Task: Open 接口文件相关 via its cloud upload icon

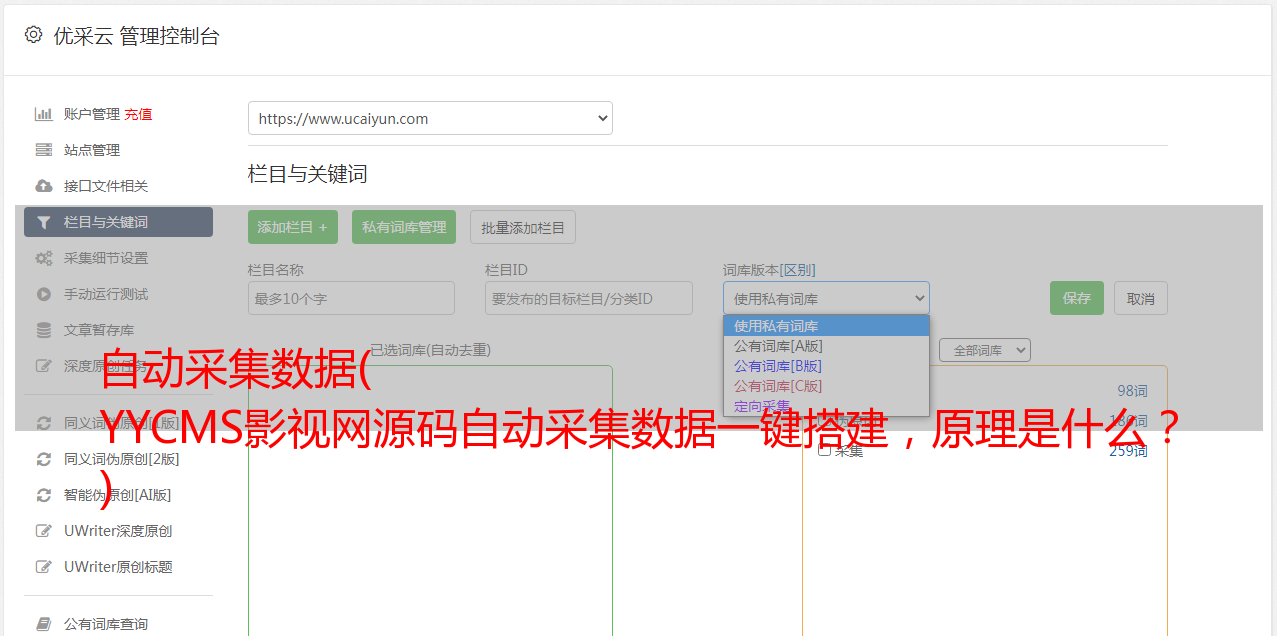Action: (x=44, y=186)
